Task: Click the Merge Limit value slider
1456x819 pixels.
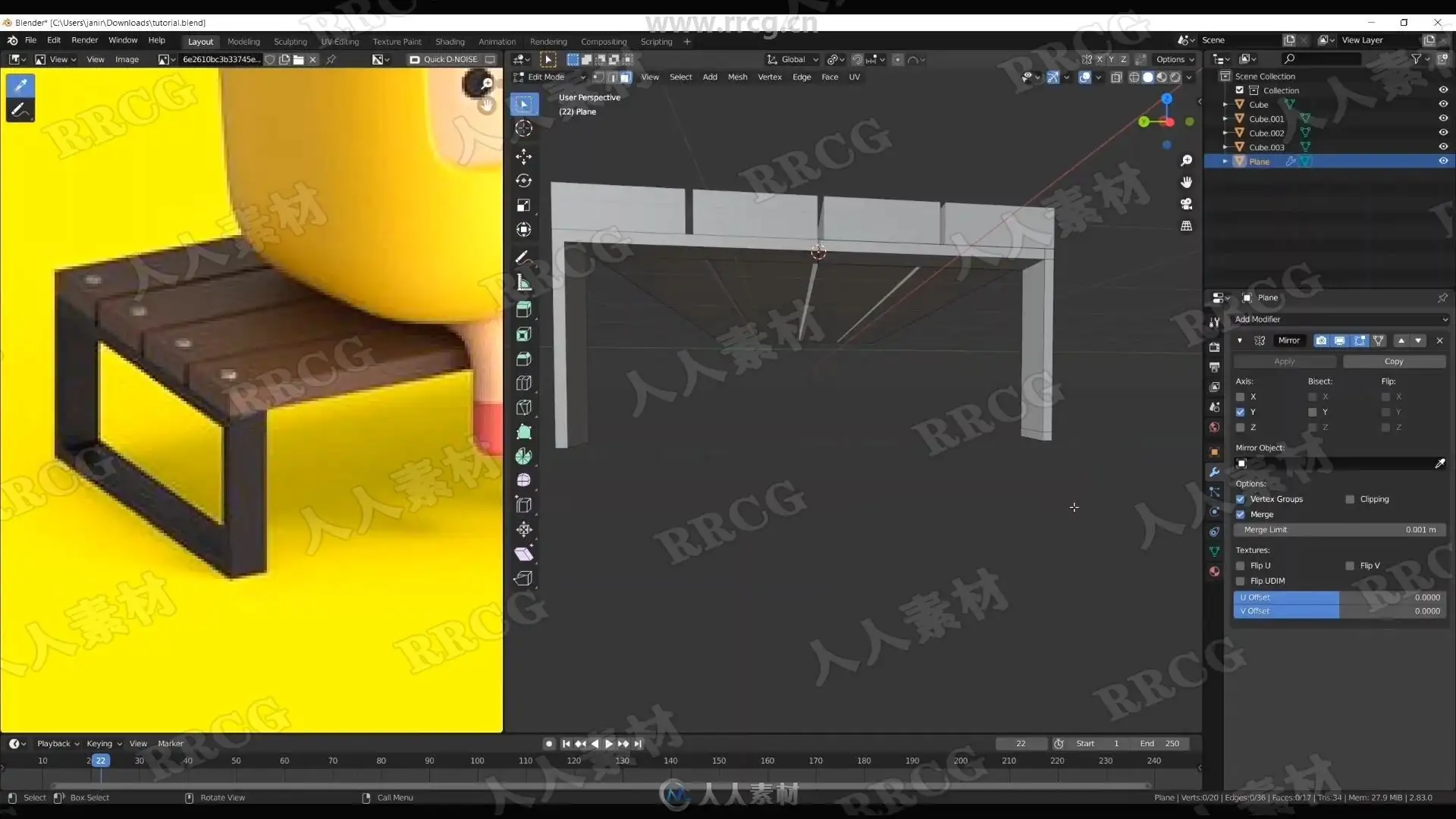Action: point(1339,529)
